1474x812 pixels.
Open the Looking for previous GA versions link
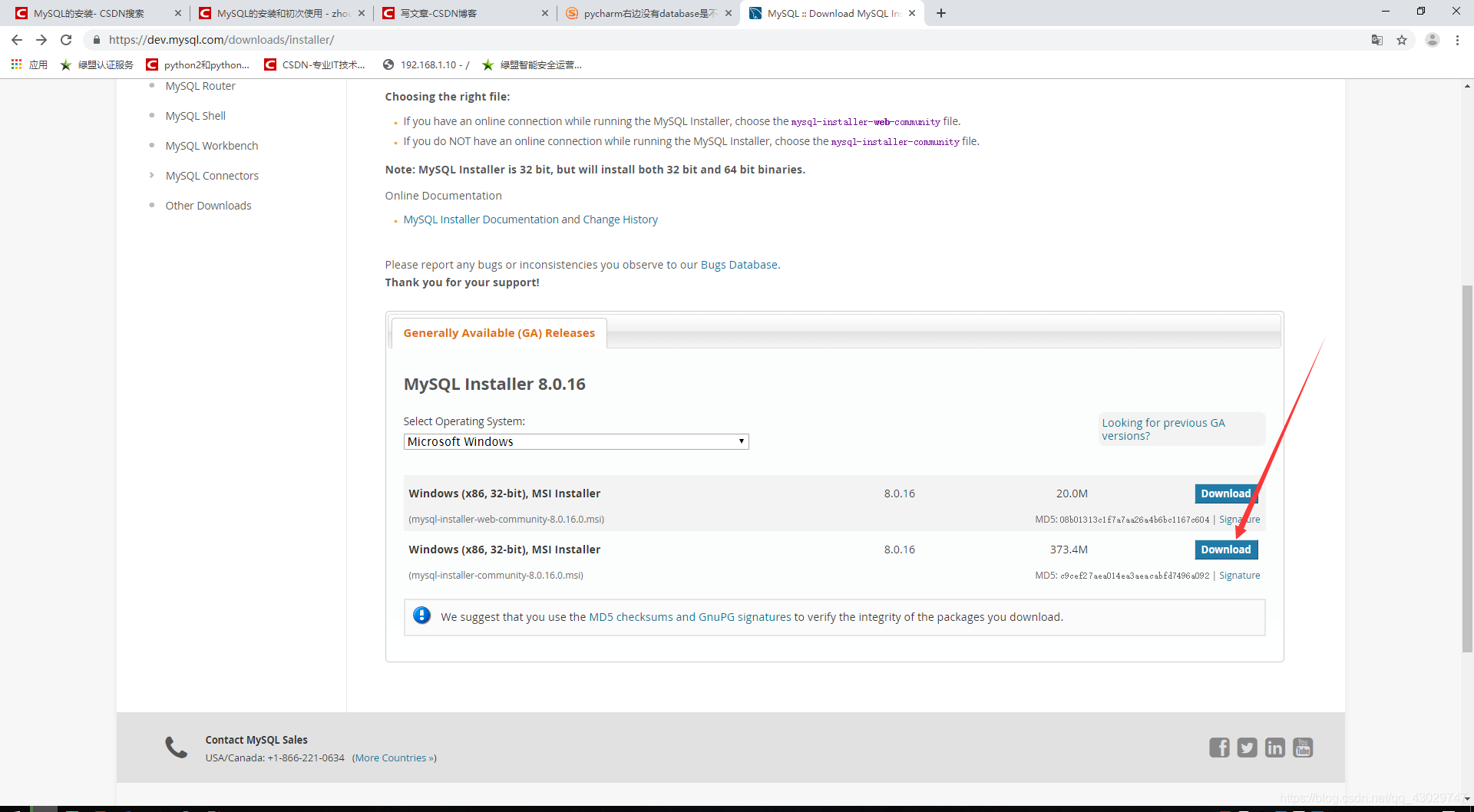point(1163,429)
